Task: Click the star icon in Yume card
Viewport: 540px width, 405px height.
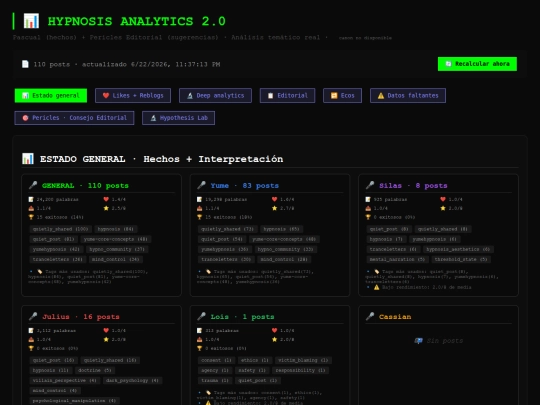Action: click(x=274, y=208)
